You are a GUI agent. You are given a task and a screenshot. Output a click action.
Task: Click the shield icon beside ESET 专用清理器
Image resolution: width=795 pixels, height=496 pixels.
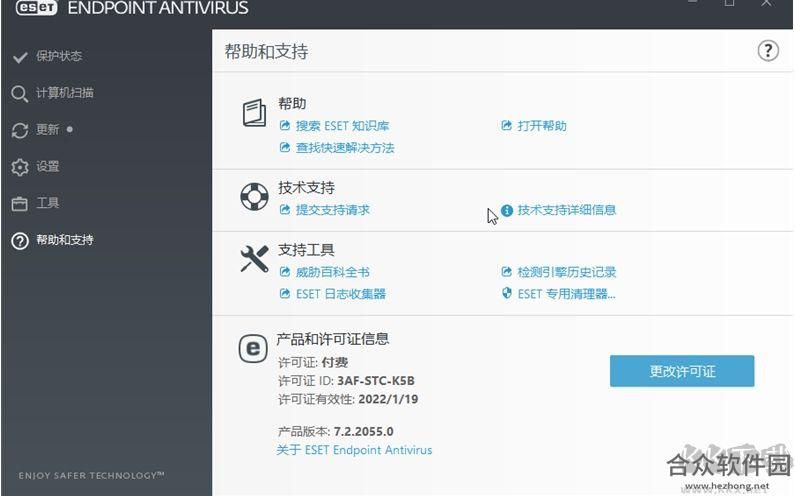tap(507, 293)
